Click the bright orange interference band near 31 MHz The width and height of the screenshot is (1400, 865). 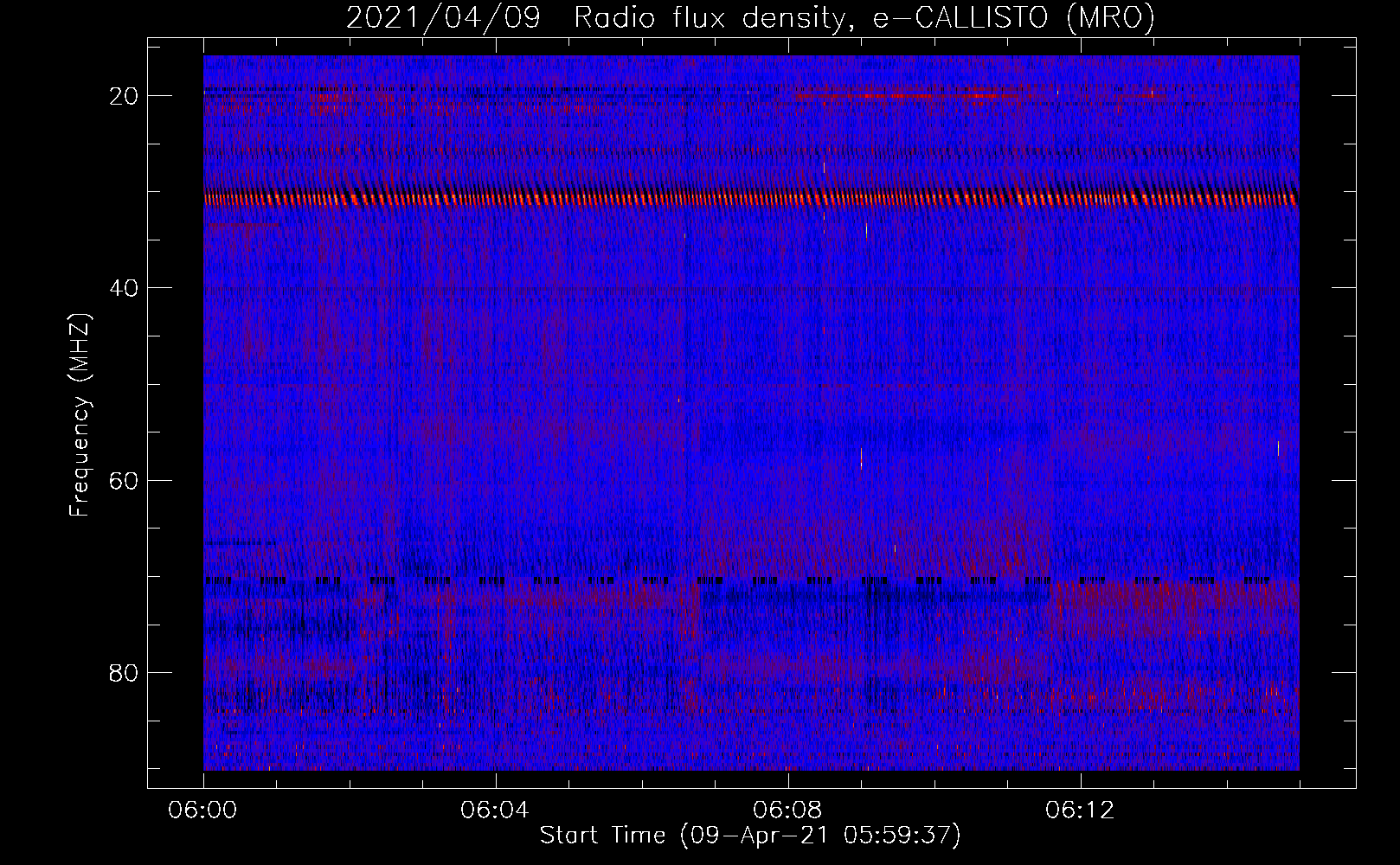coord(751,199)
